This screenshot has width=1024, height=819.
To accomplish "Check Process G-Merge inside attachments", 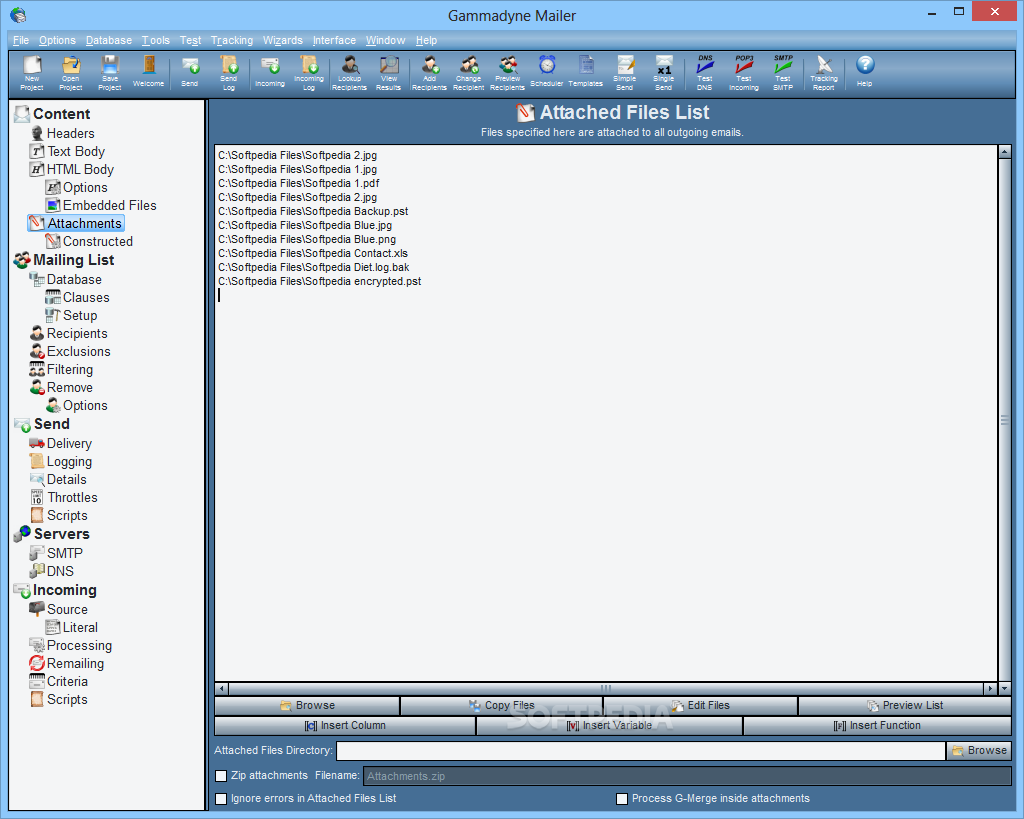I will (622, 799).
